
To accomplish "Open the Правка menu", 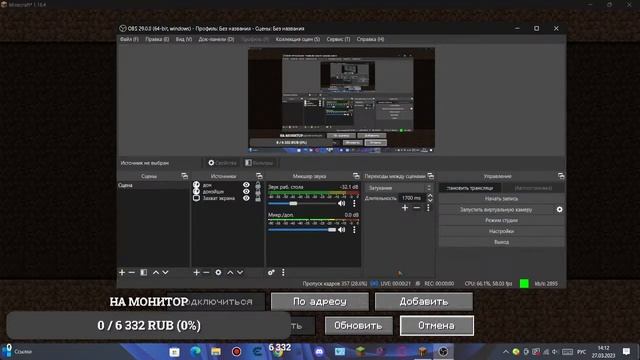I will pos(157,39).
